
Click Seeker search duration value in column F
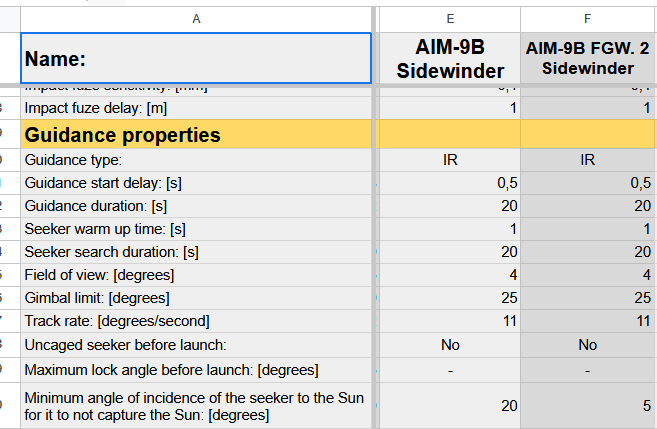coord(588,252)
